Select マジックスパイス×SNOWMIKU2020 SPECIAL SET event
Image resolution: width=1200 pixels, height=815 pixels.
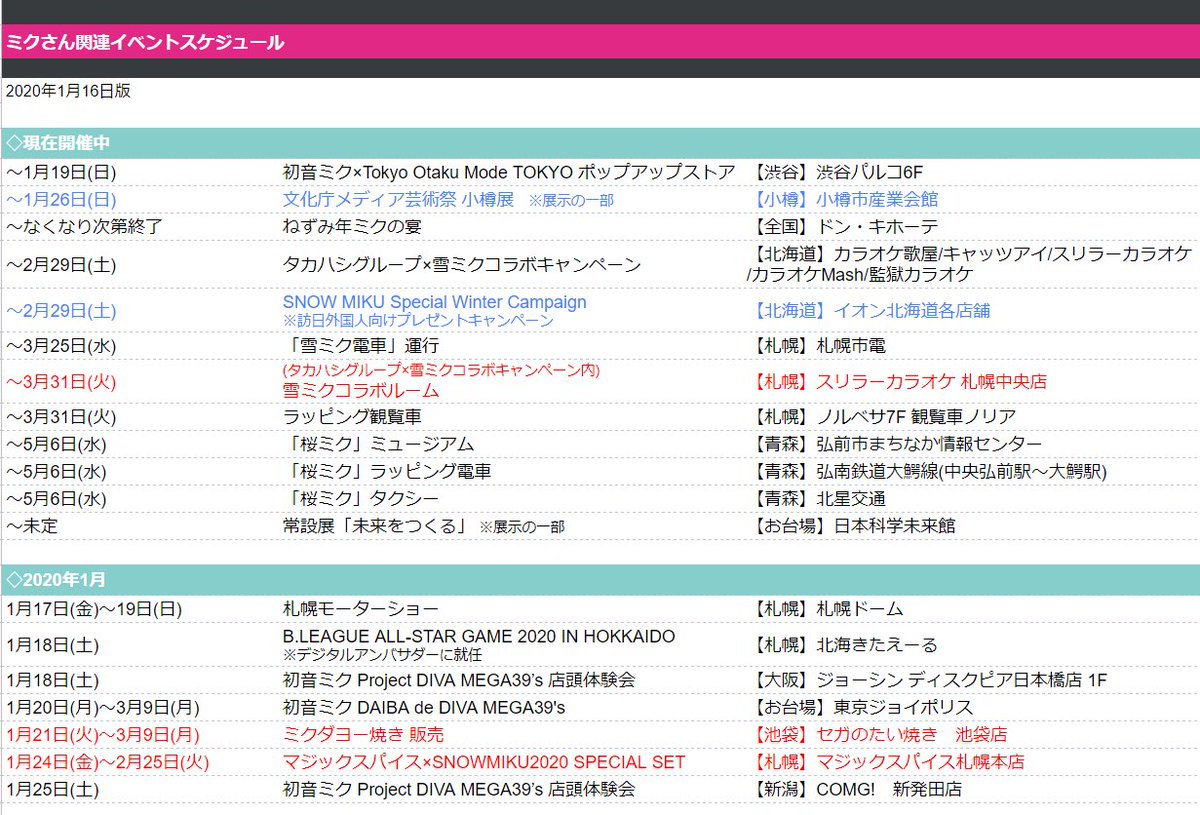pyautogui.click(x=484, y=762)
